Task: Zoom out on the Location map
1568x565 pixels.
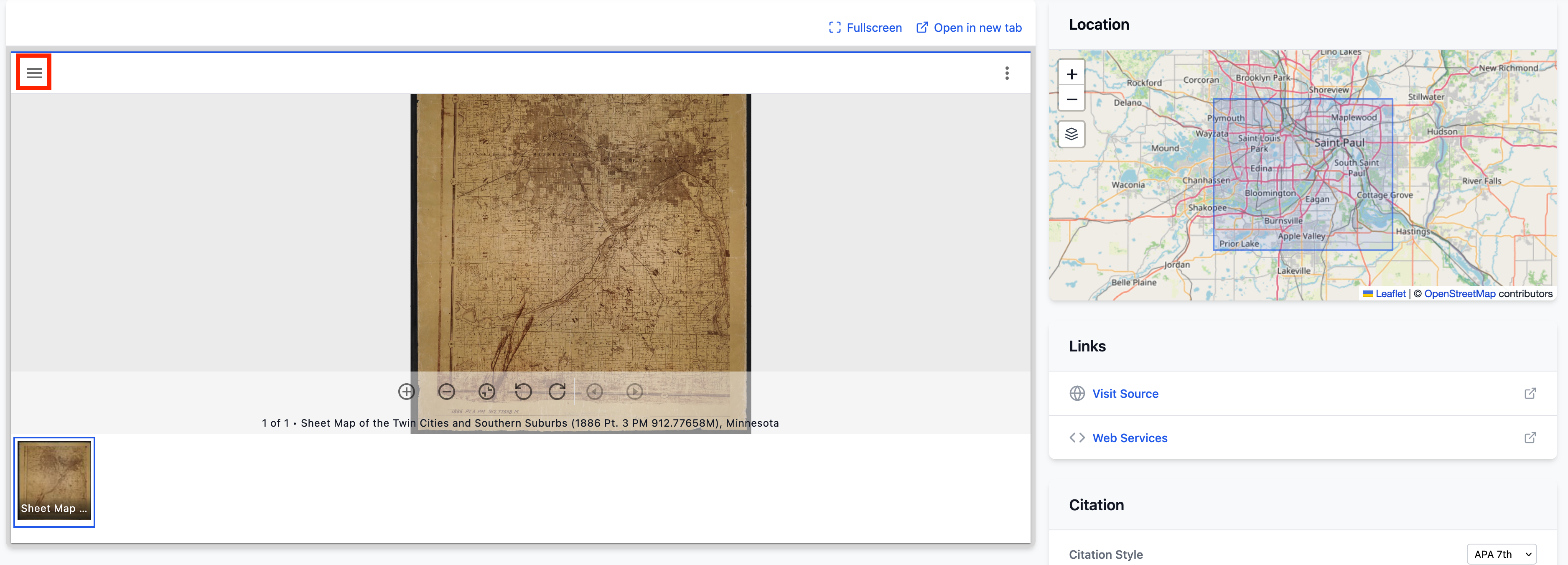Action: point(1071,99)
